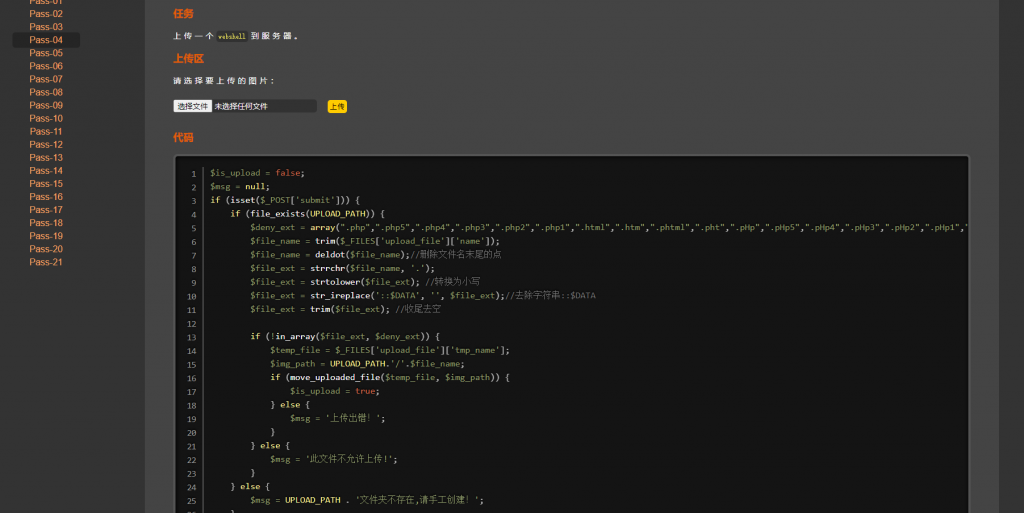
Task: Go to Pass-16
Action: [x=46, y=197]
